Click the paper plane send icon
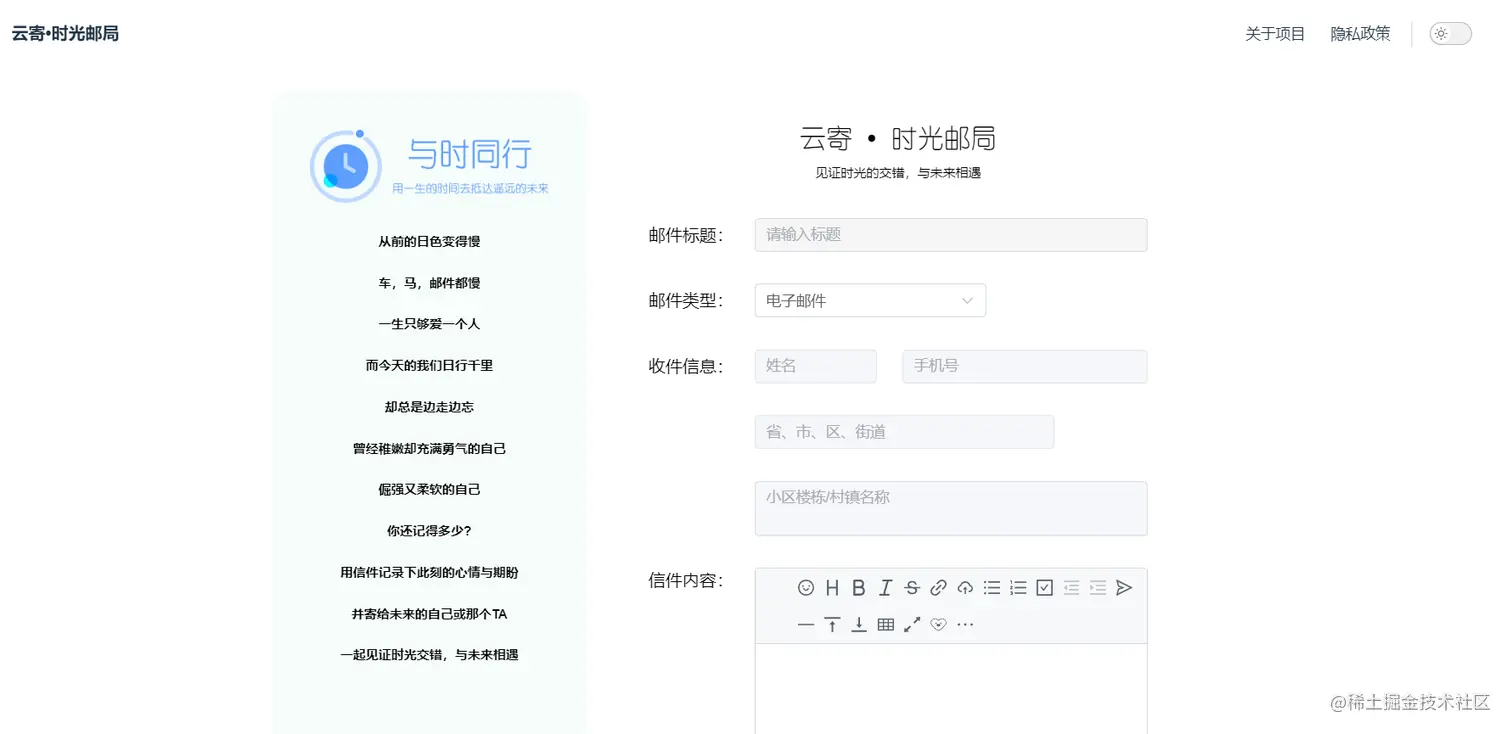Image resolution: width=1512 pixels, height=734 pixels. 1124,588
